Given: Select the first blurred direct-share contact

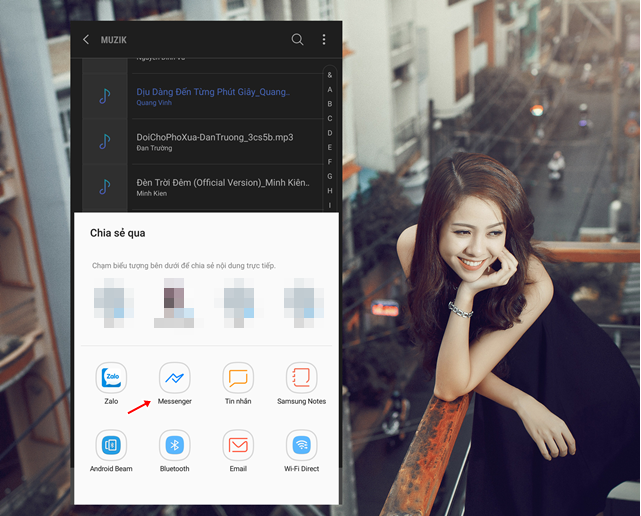Looking at the screenshot, I should (114, 303).
